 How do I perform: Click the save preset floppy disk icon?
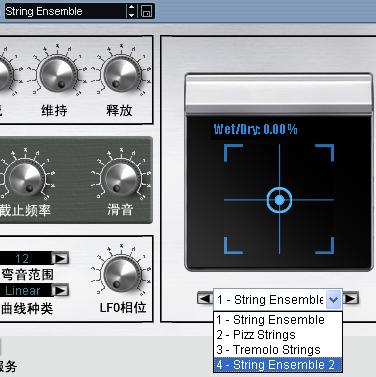(146, 11)
